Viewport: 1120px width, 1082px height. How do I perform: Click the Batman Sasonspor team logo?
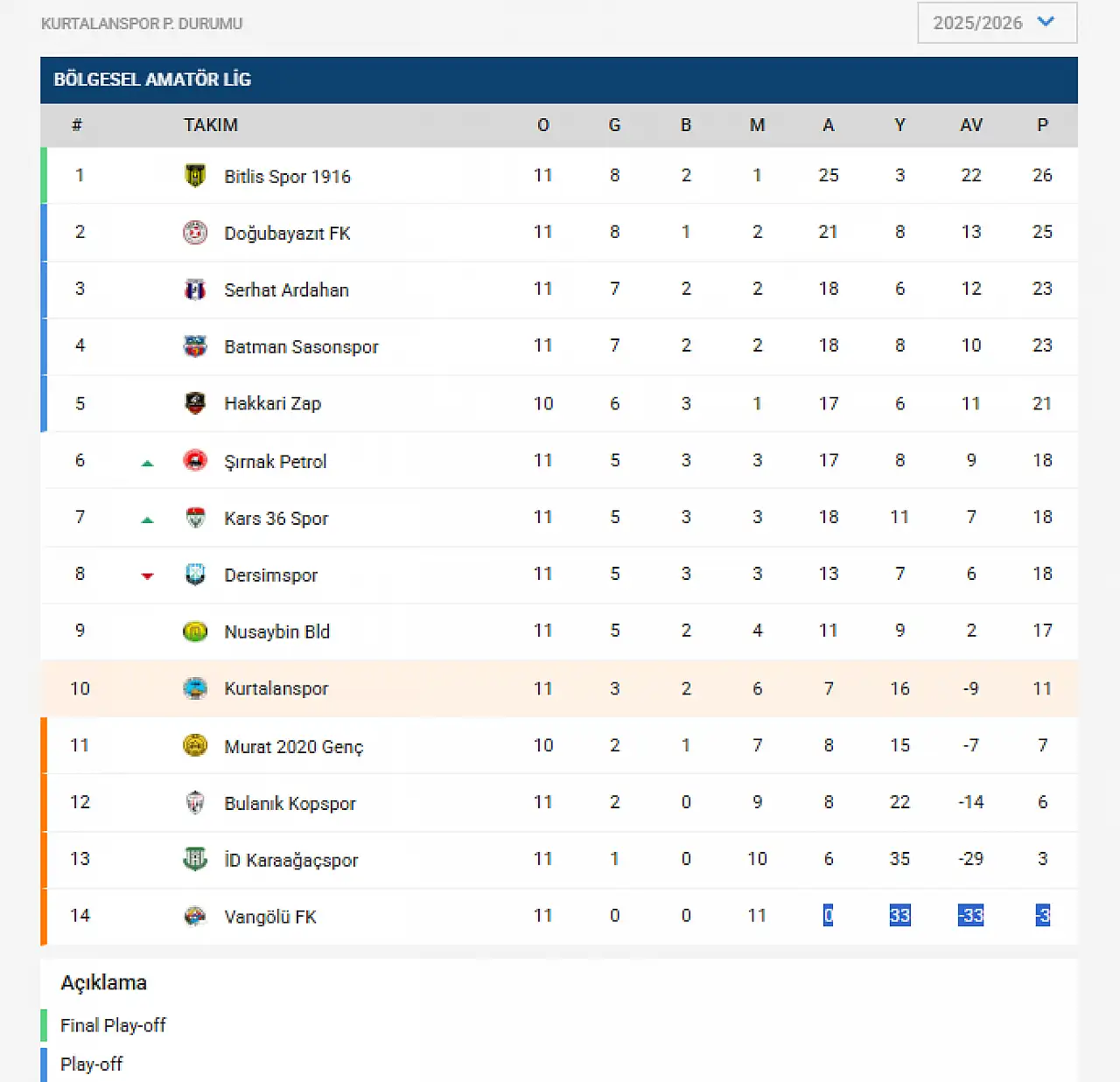[x=195, y=346]
